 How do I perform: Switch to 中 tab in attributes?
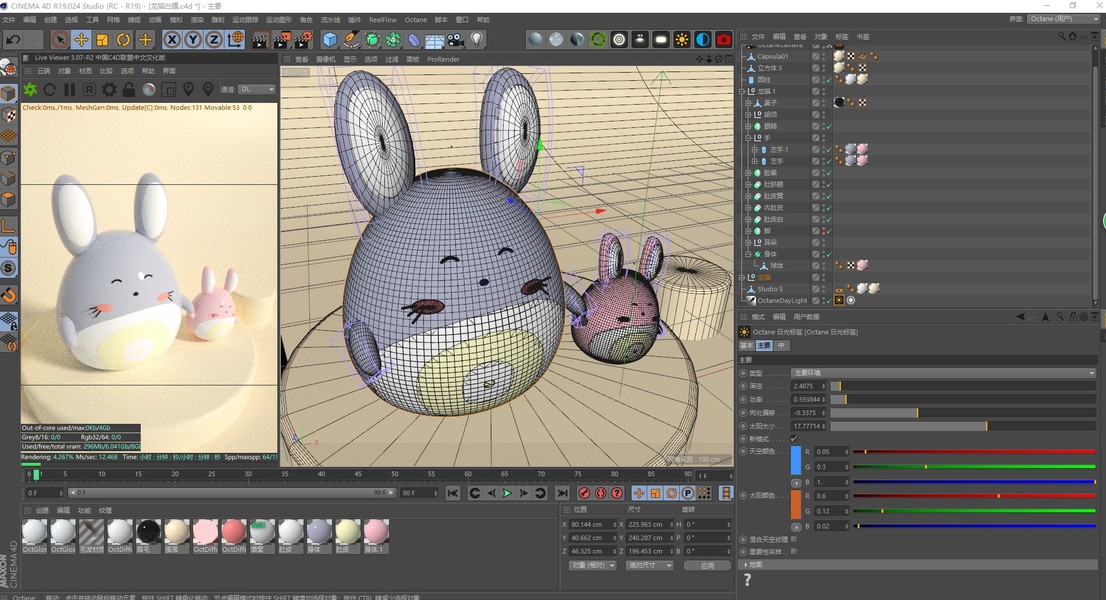point(781,345)
